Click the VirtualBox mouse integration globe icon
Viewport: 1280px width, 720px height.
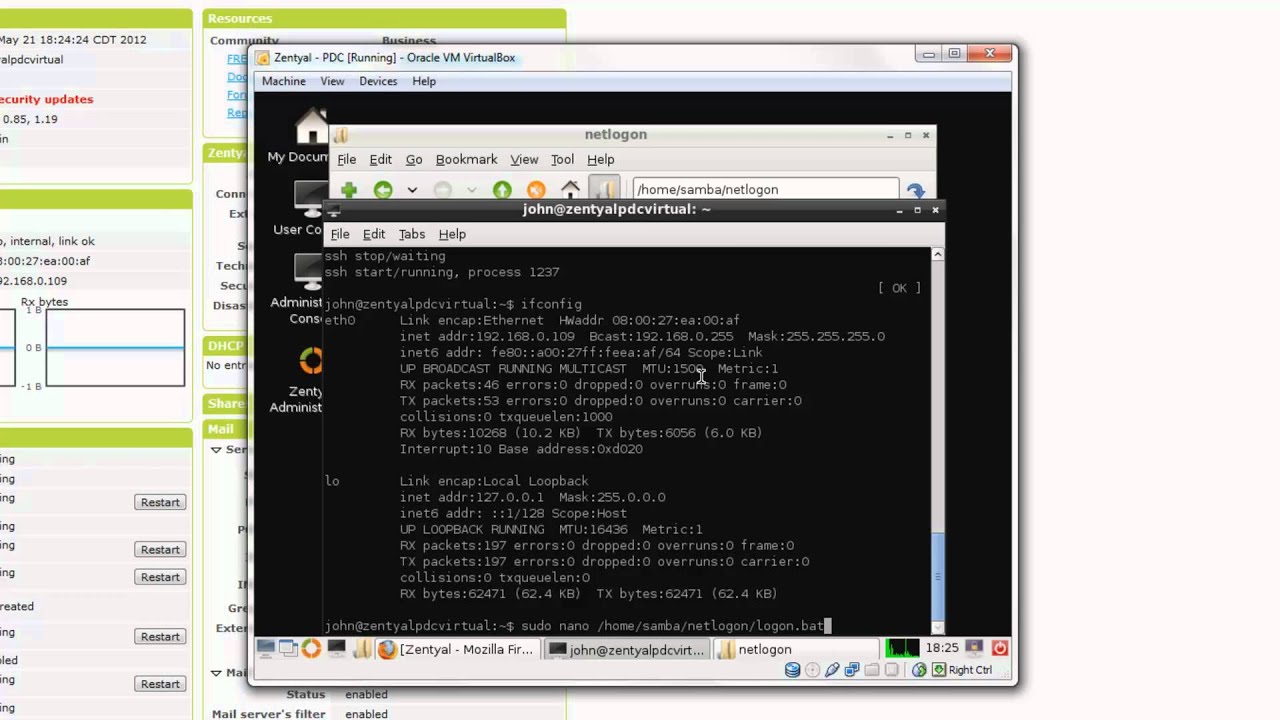[x=919, y=670]
